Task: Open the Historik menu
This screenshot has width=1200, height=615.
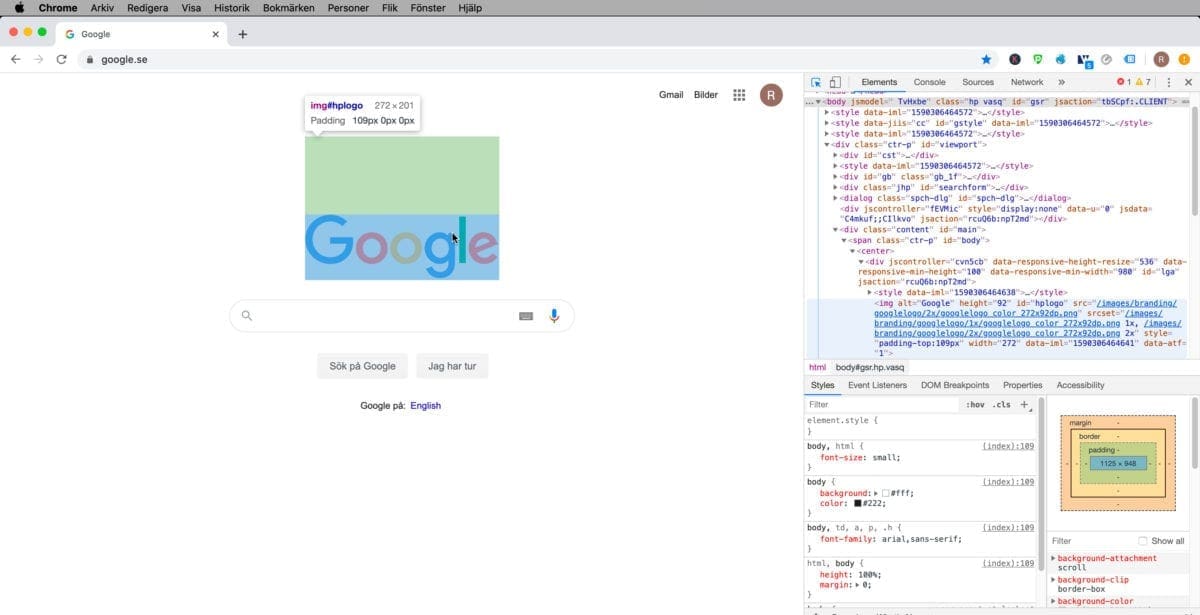Action: click(x=232, y=7)
